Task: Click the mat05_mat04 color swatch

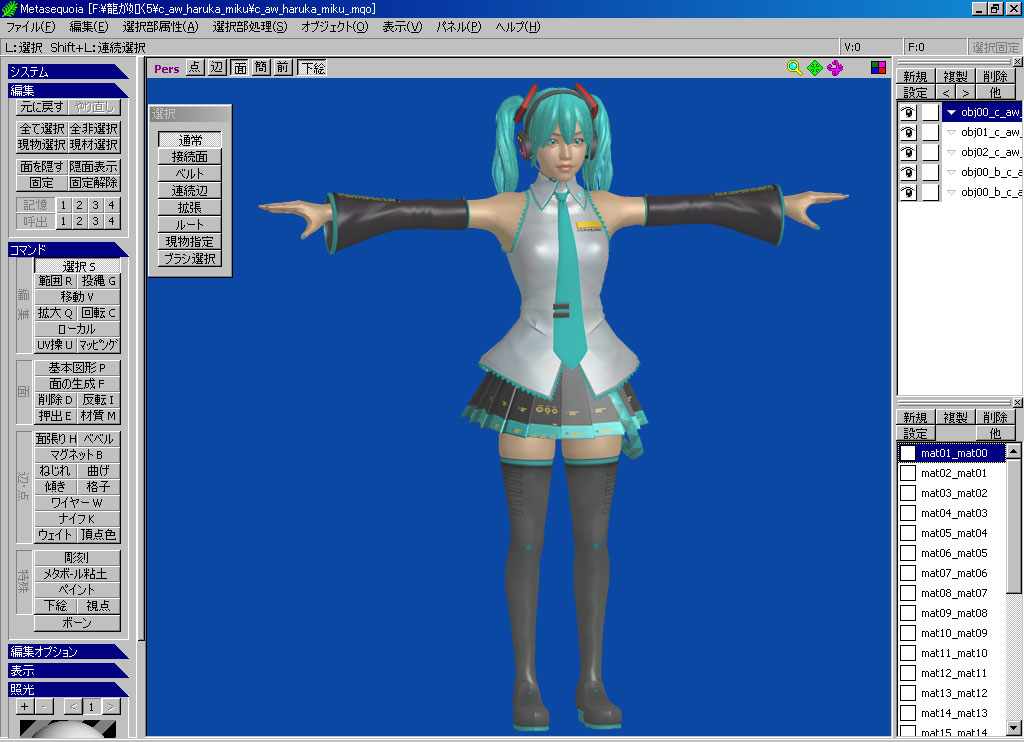Action: tap(908, 533)
